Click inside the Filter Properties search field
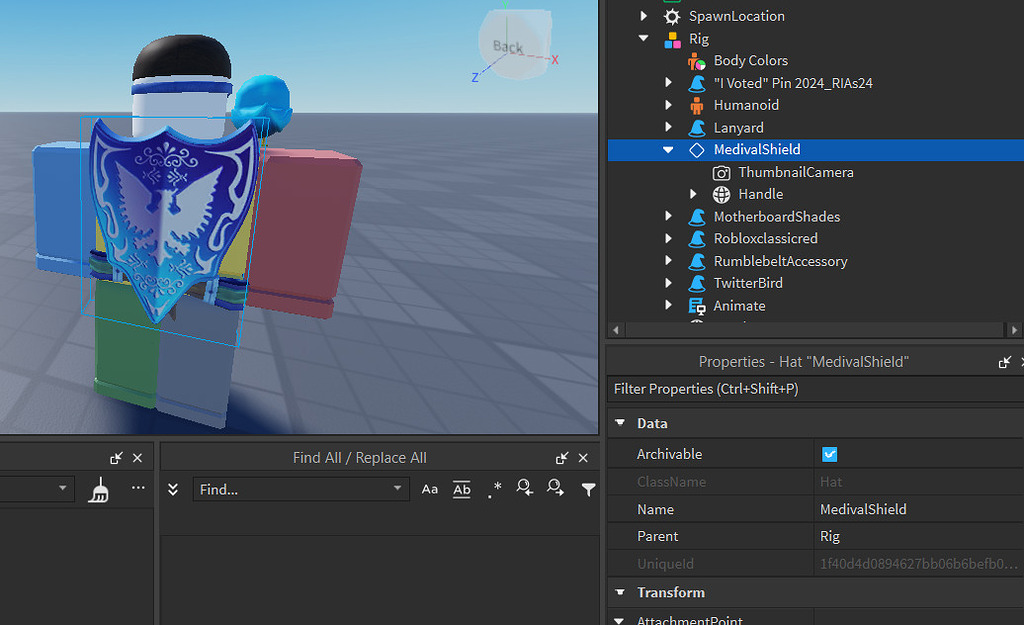This screenshot has height=625, width=1024. coord(750,389)
